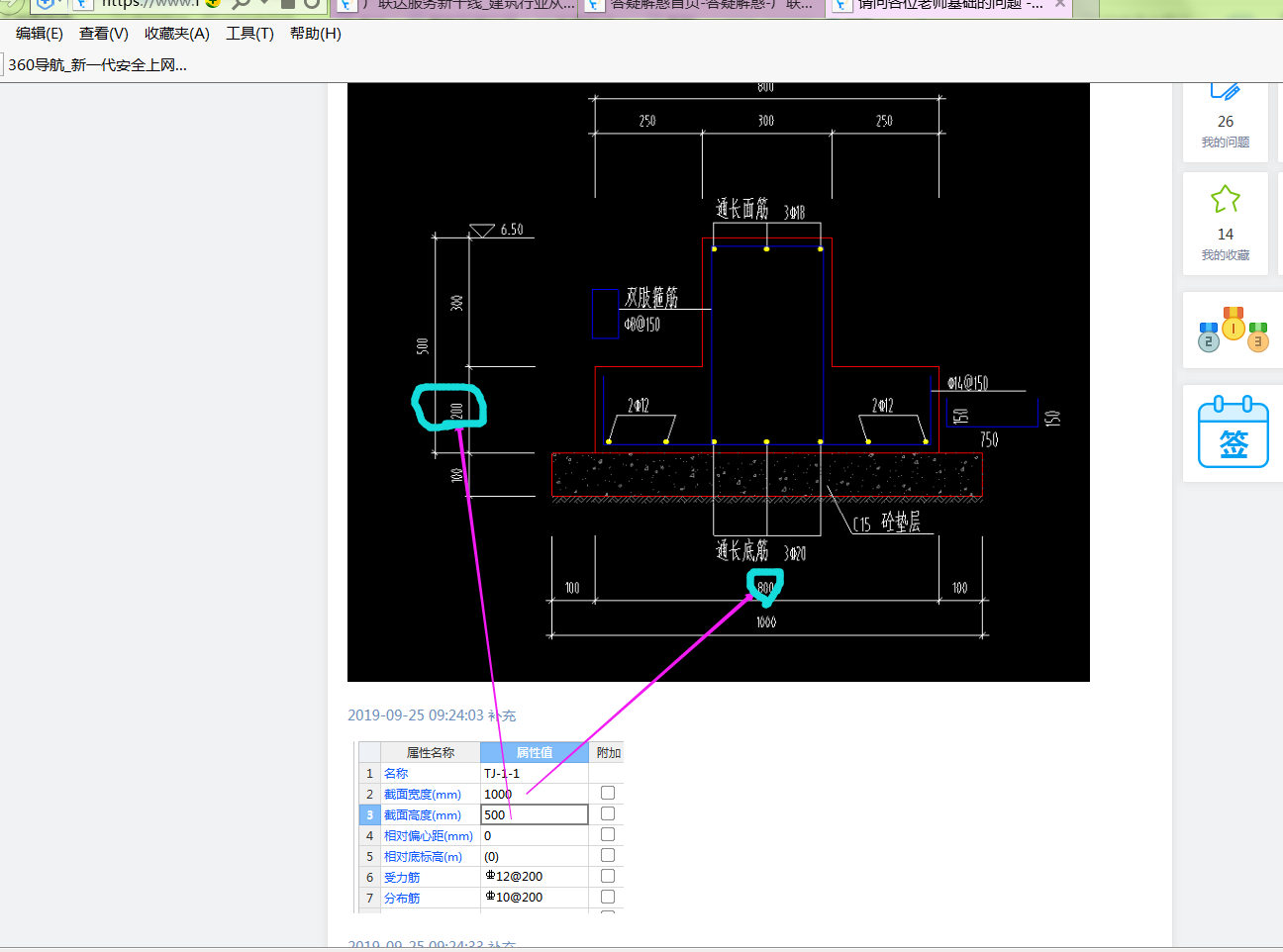Open the 360导航 bookmark link
This screenshot has height=952, width=1283.
click(x=97, y=65)
